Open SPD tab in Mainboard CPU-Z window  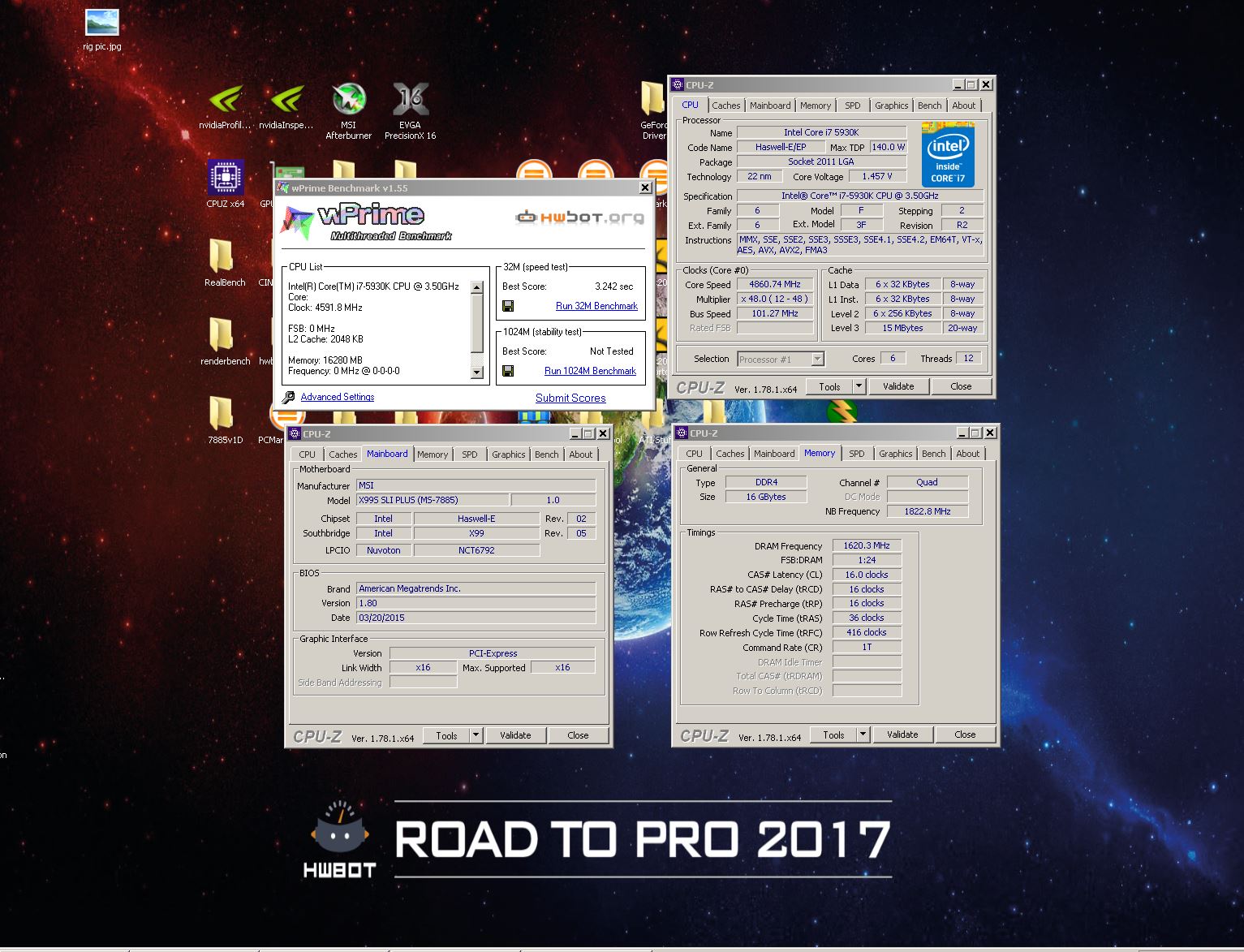click(470, 454)
